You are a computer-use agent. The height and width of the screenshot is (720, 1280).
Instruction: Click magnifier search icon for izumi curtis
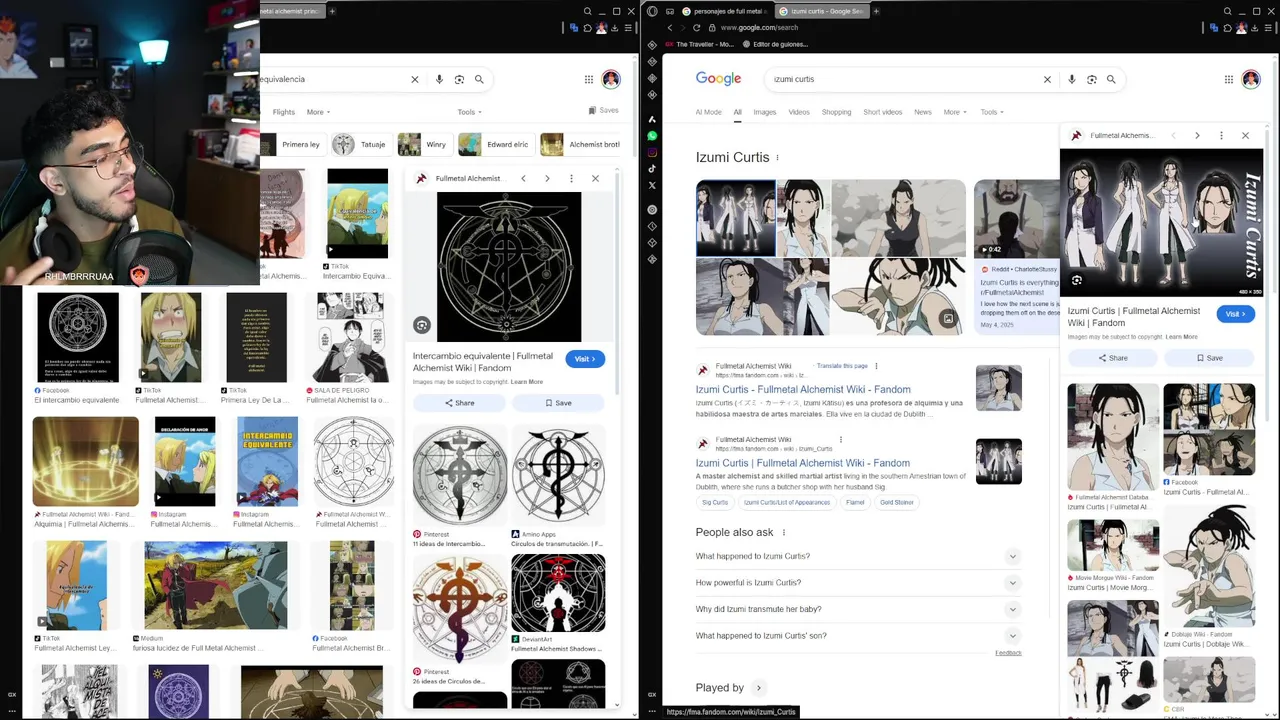click(x=1111, y=79)
